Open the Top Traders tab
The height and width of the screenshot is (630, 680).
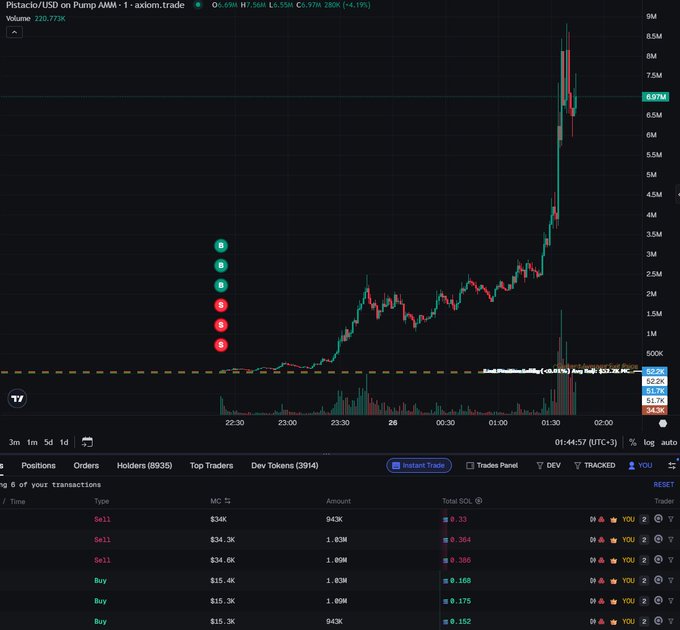[x=211, y=465]
